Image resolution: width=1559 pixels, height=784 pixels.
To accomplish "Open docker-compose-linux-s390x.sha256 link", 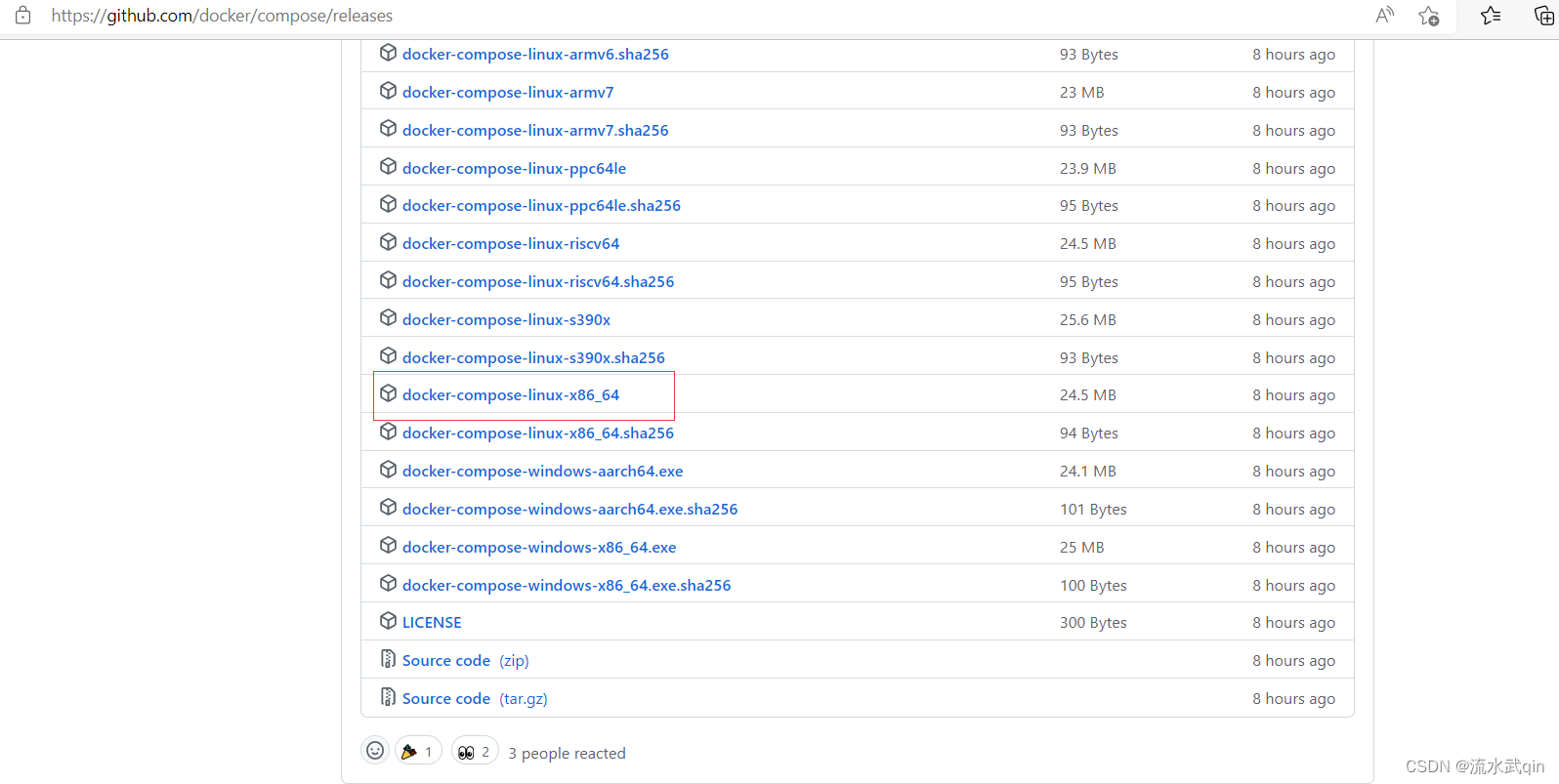I will [x=533, y=358].
